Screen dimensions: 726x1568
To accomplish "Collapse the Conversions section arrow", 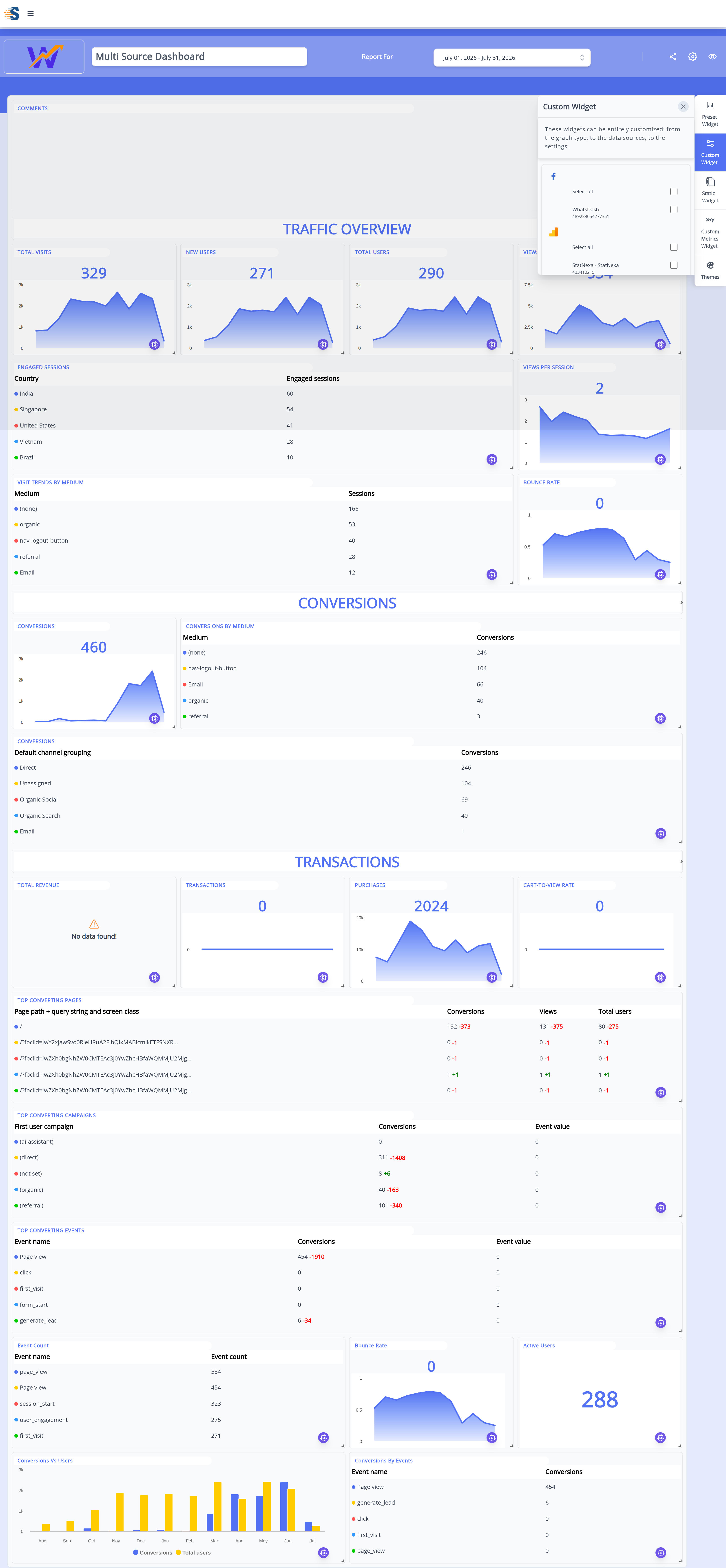I will (681, 603).
